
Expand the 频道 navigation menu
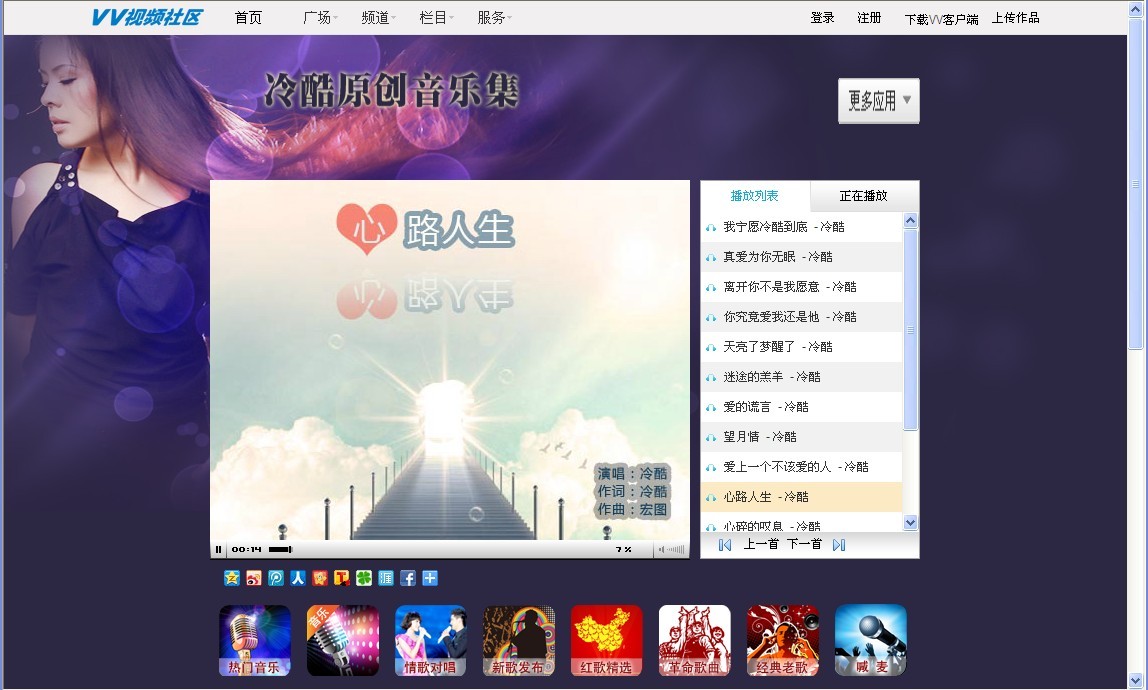tap(379, 18)
